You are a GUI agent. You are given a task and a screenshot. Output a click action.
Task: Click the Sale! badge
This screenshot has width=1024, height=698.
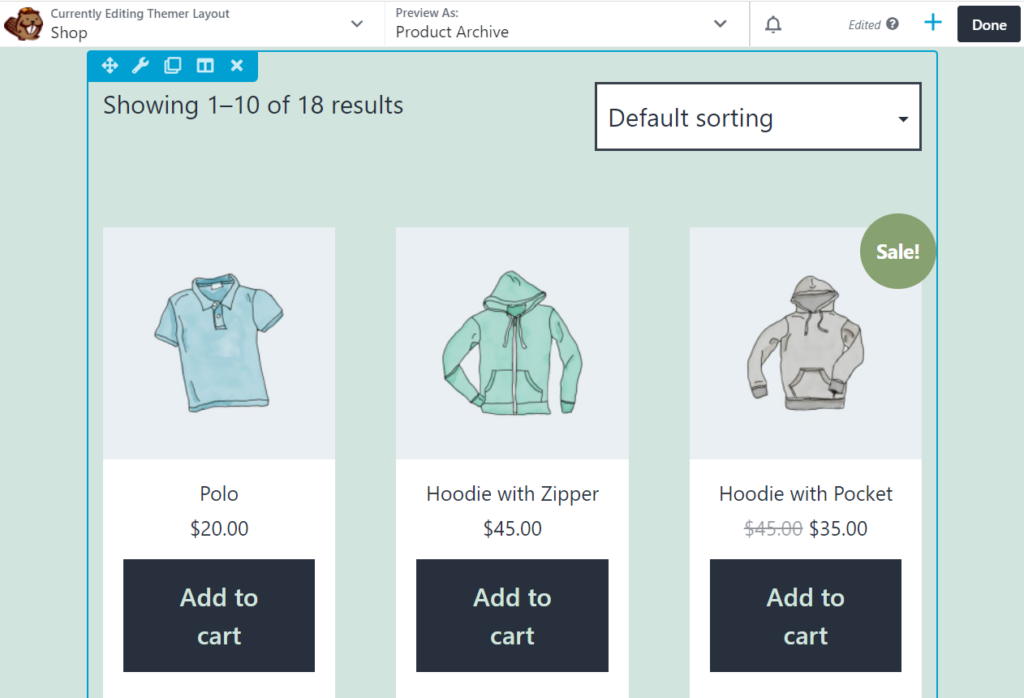tap(897, 251)
